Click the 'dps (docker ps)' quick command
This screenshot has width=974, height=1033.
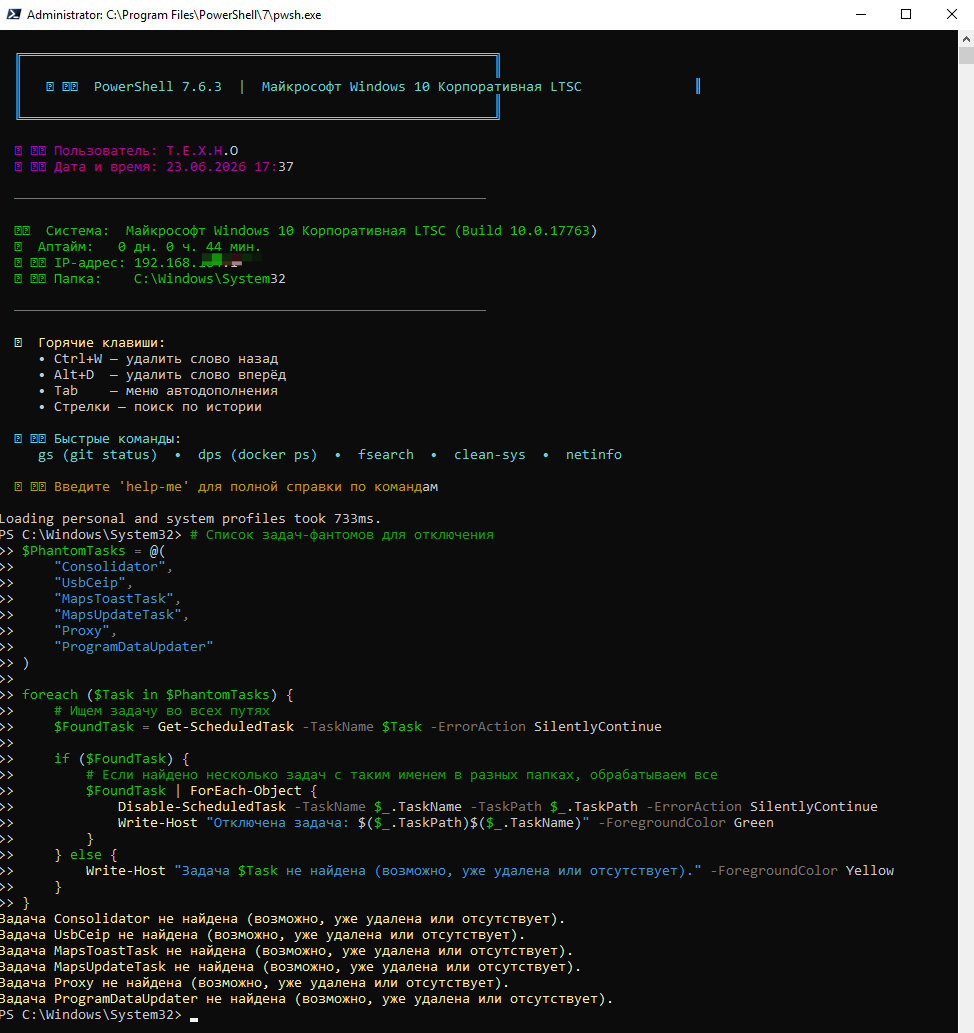click(258, 455)
